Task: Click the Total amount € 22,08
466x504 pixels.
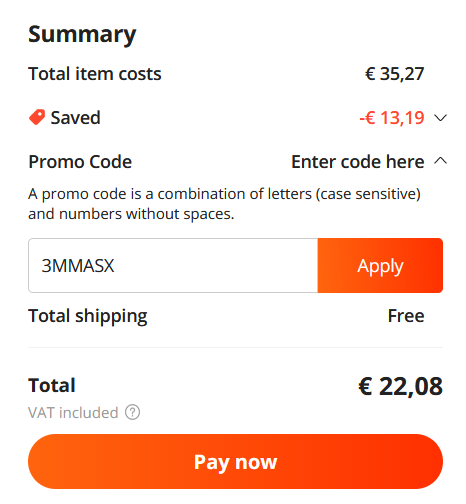Action: (400, 386)
